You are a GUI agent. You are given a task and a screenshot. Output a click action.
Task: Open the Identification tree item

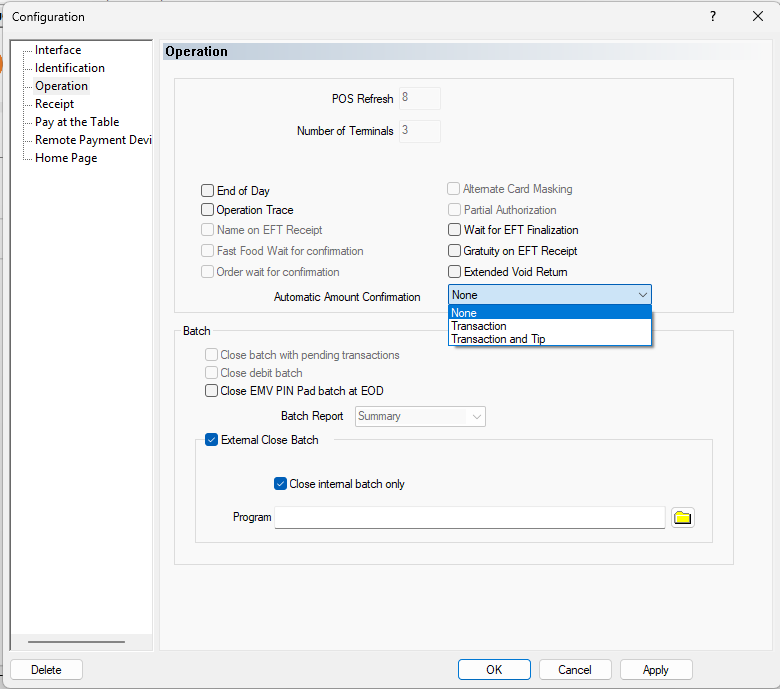tap(69, 68)
